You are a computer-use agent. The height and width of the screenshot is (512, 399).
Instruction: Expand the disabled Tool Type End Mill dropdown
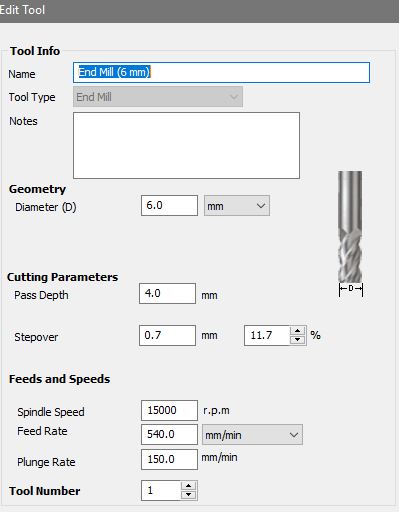158,97
